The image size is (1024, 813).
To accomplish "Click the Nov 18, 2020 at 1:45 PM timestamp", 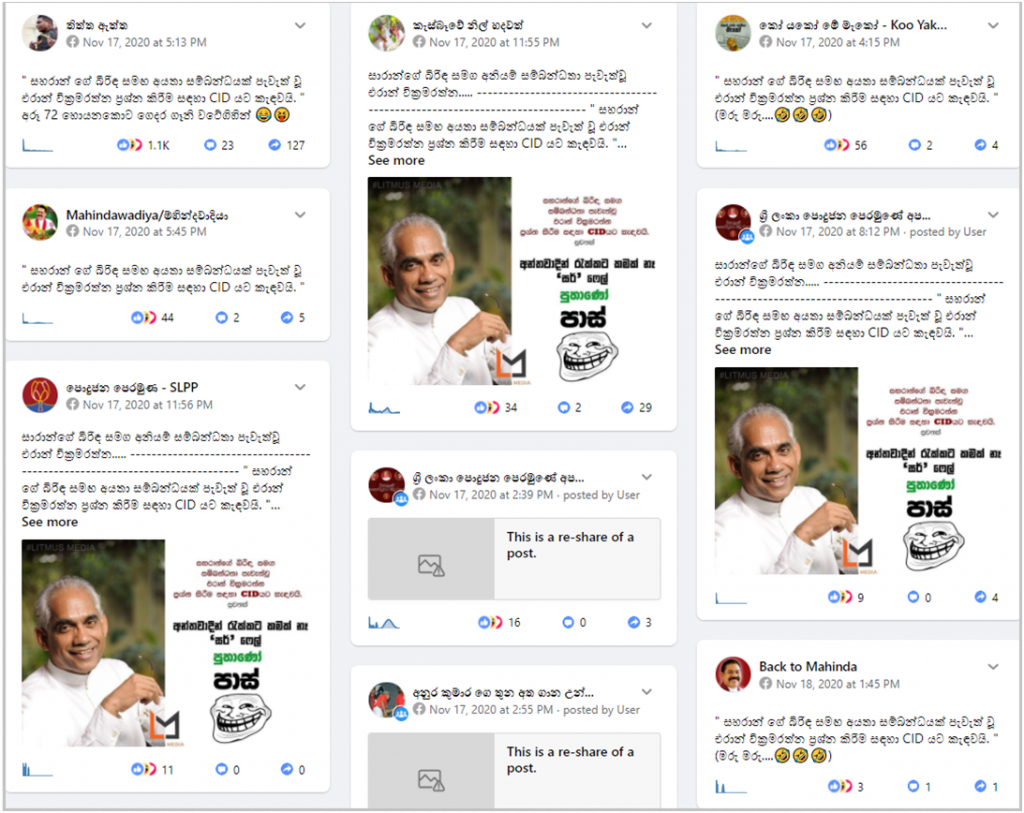I will click(x=838, y=684).
